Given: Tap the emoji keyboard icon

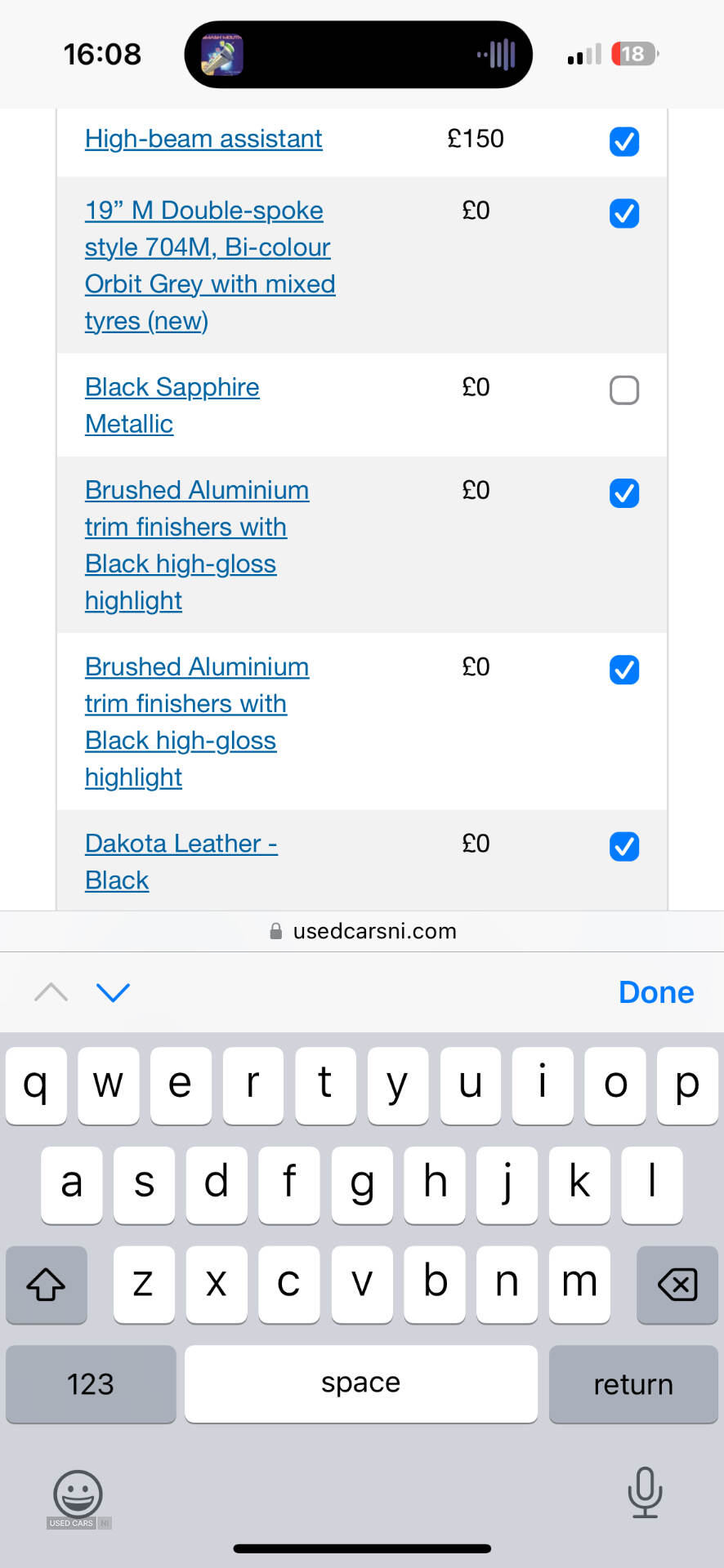Looking at the screenshot, I should click(78, 1495).
